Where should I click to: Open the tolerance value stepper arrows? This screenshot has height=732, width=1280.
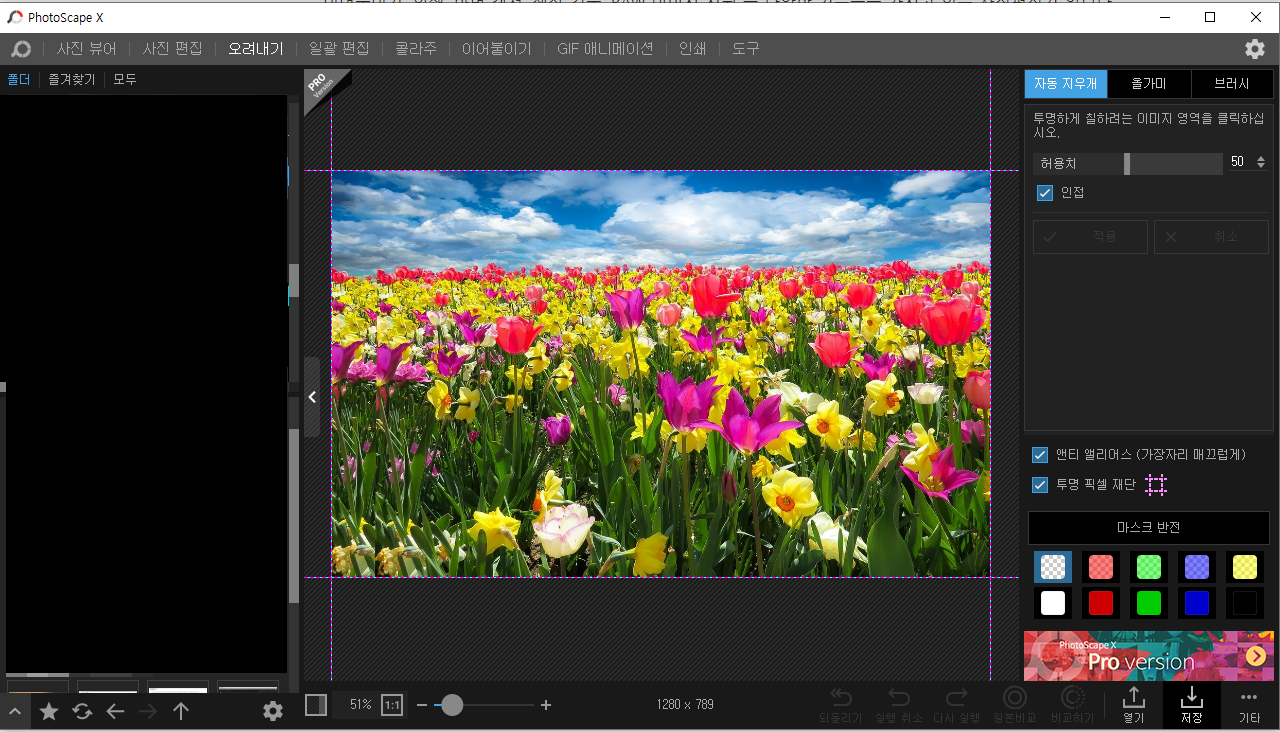click(x=1261, y=161)
